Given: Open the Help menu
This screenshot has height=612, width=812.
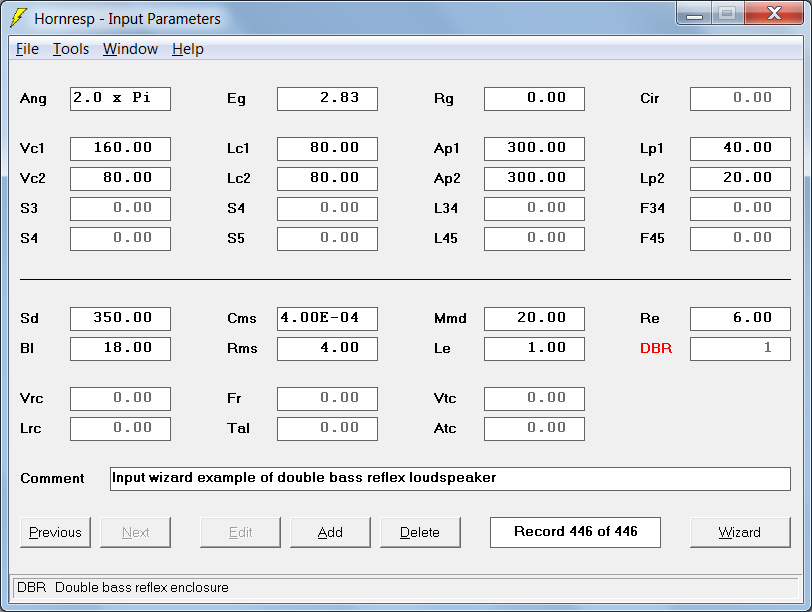Looking at the screenshot, I should point(187,49).
